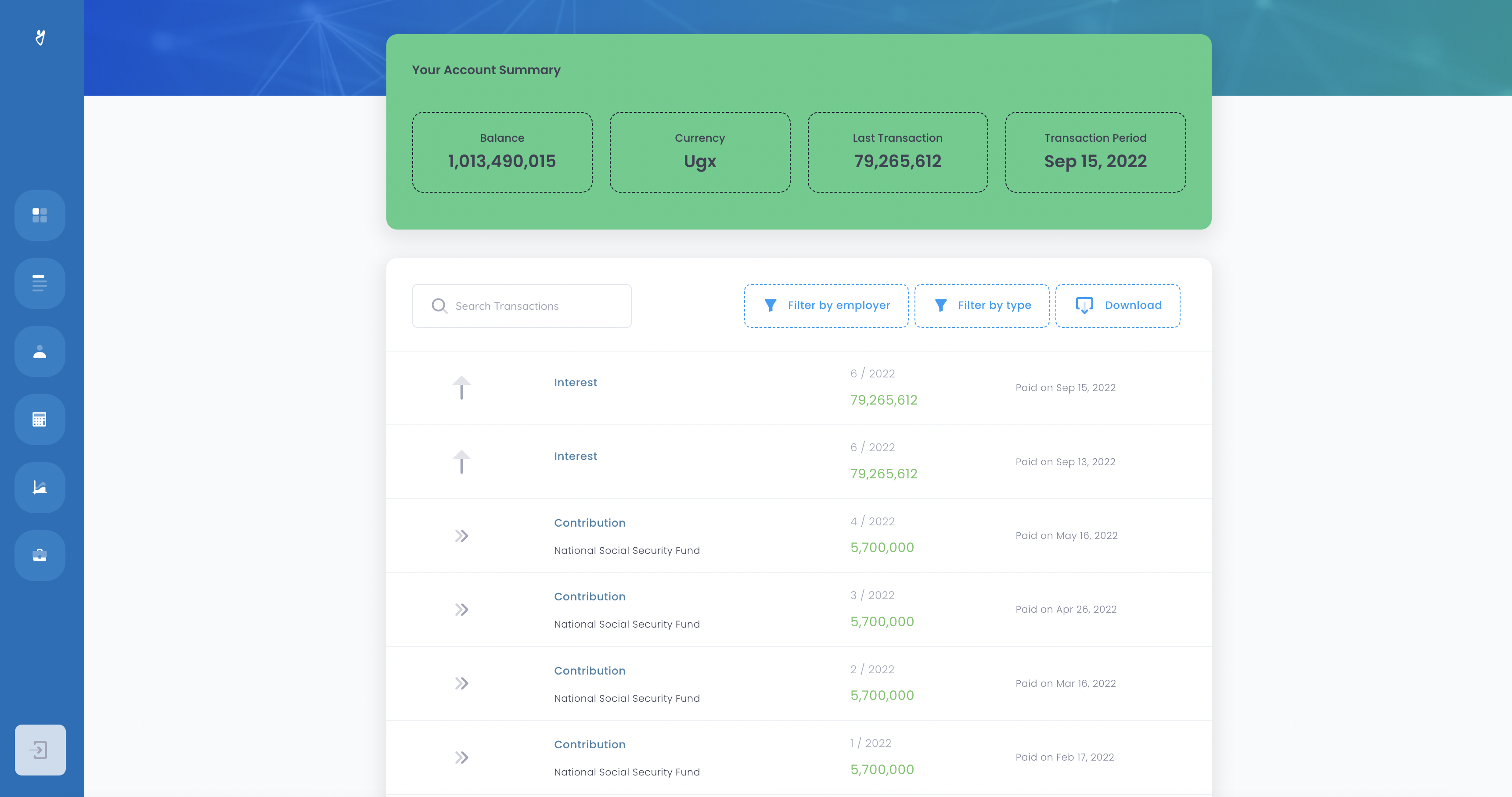Viewport: 1512px width, 797px height.
Task: Open the profile person icon in sidebar
Action: 40,351
